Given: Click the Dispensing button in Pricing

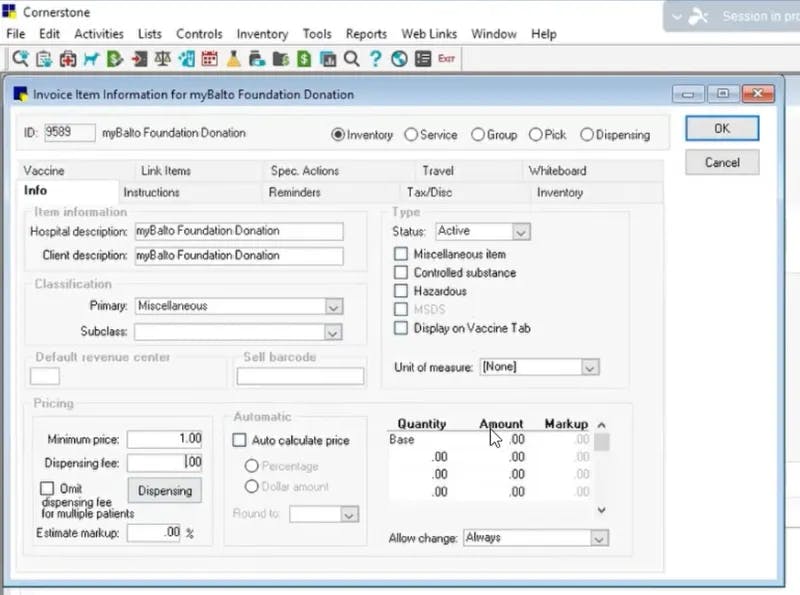Looking at the screenshot, I should pyautogui.click(x=165, y=491).
